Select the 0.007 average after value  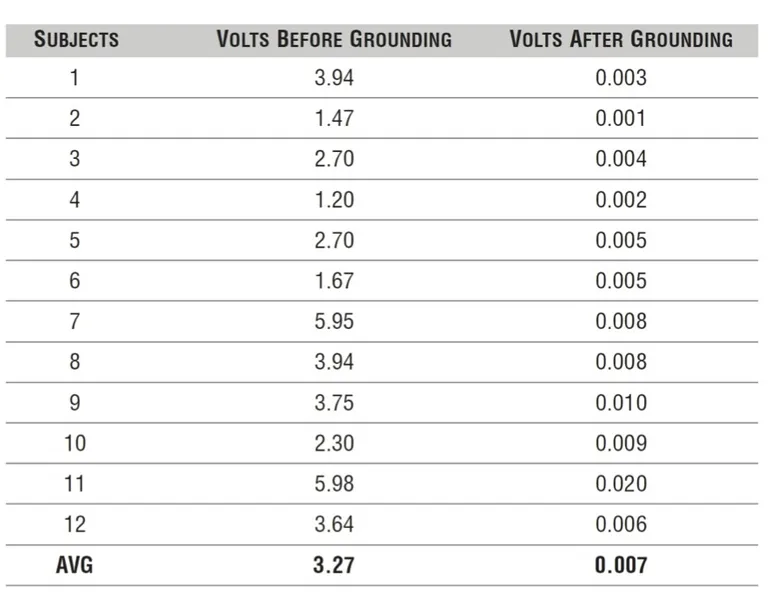[x=621, y=565]
